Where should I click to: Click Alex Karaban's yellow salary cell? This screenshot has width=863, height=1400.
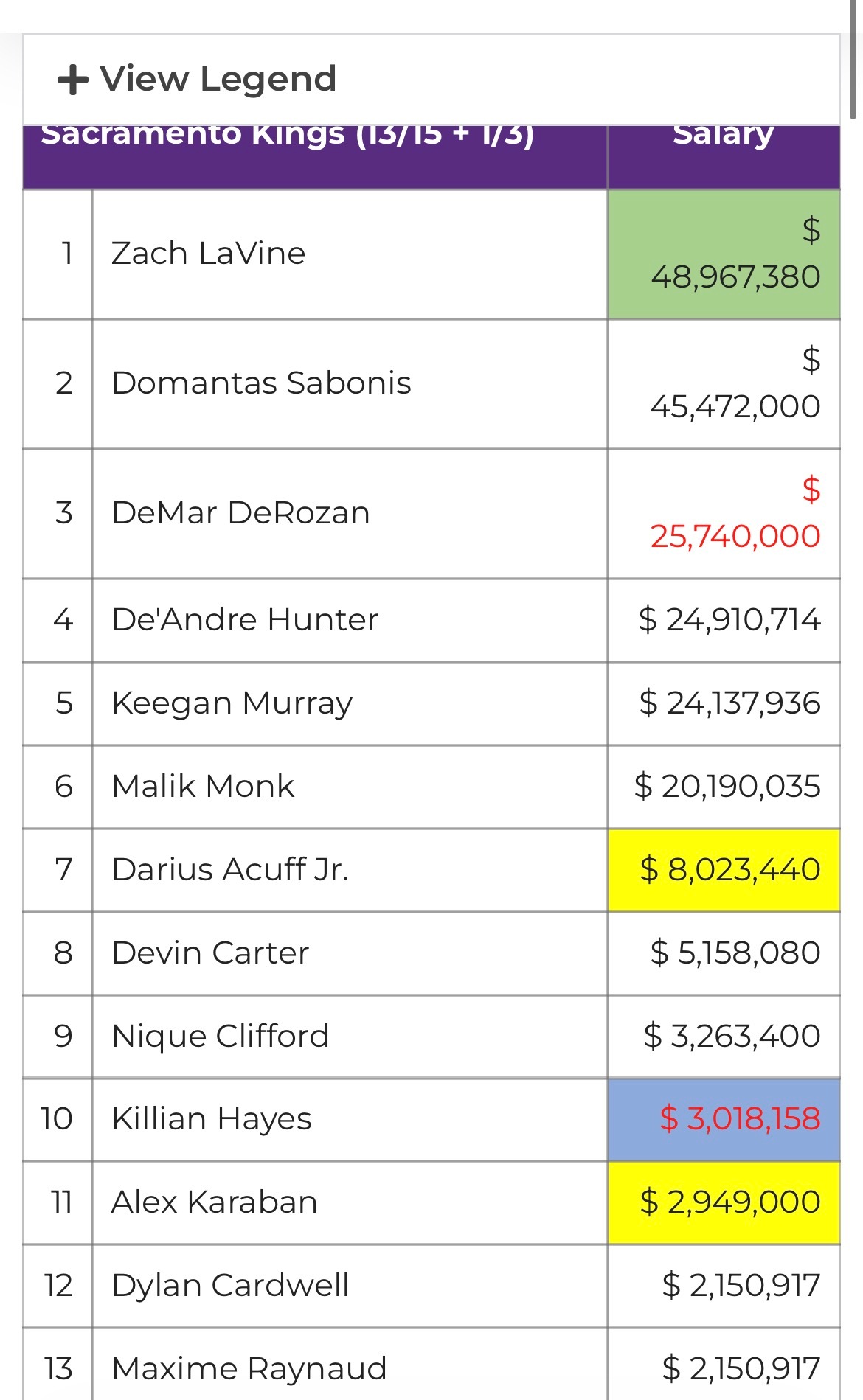724,1202
